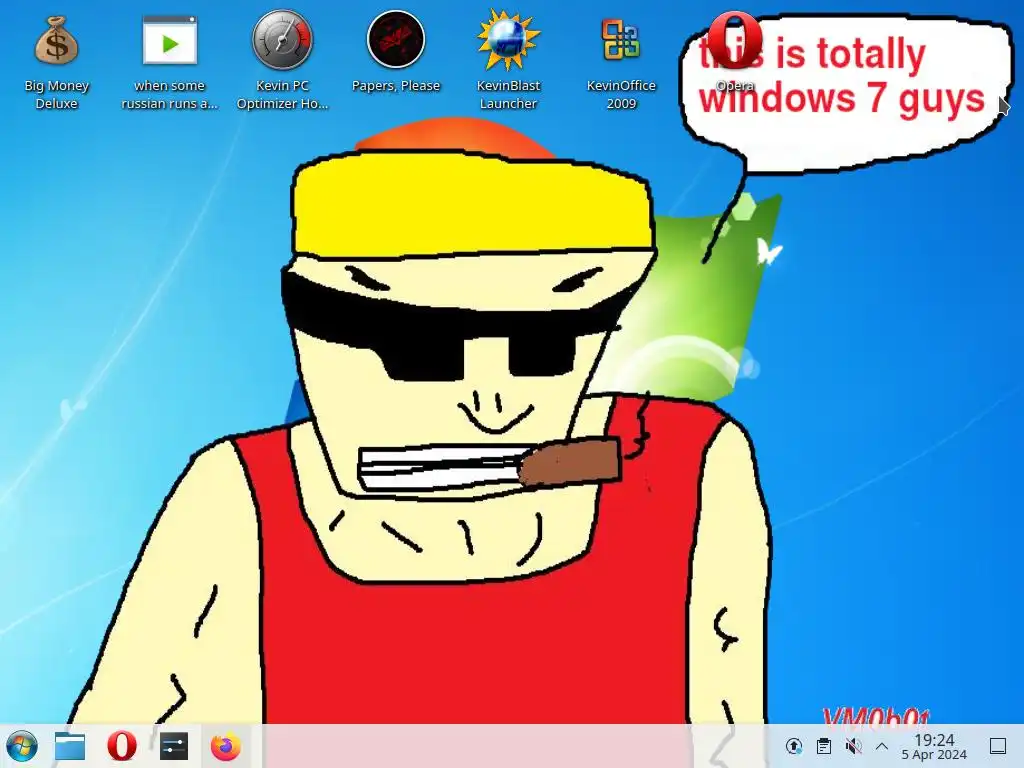Click the show desktop button
Screen dimensions: 1024x768
998,746
